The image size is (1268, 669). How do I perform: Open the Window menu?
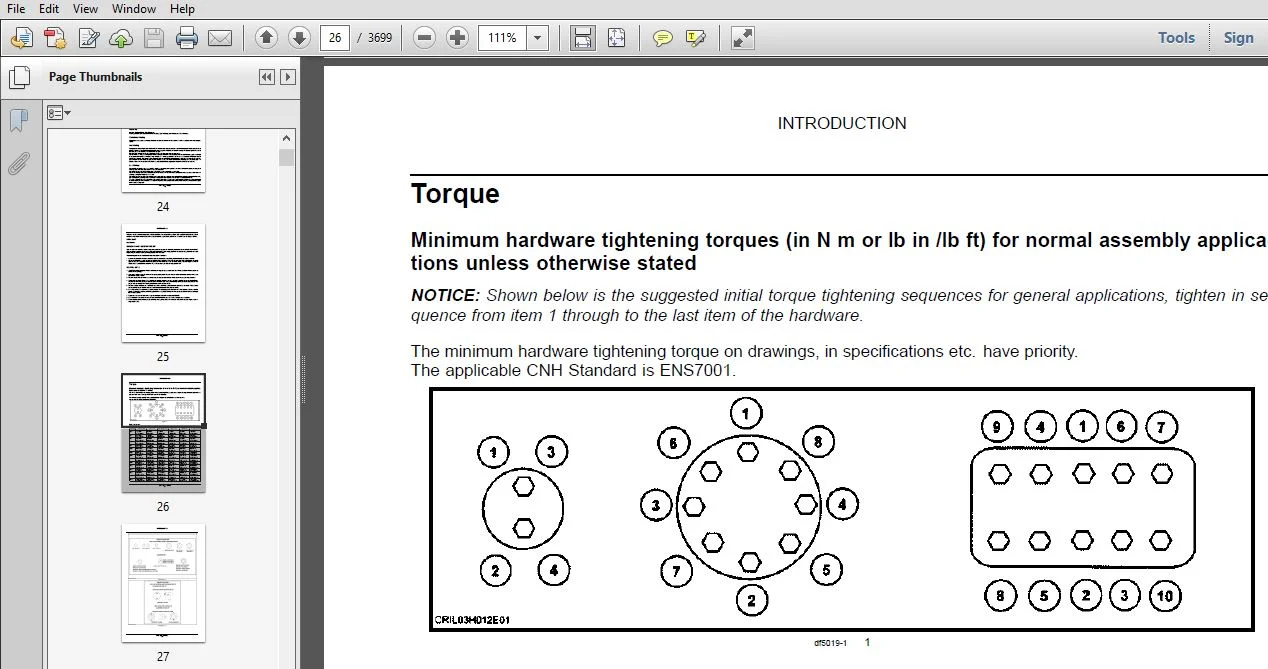134,9
